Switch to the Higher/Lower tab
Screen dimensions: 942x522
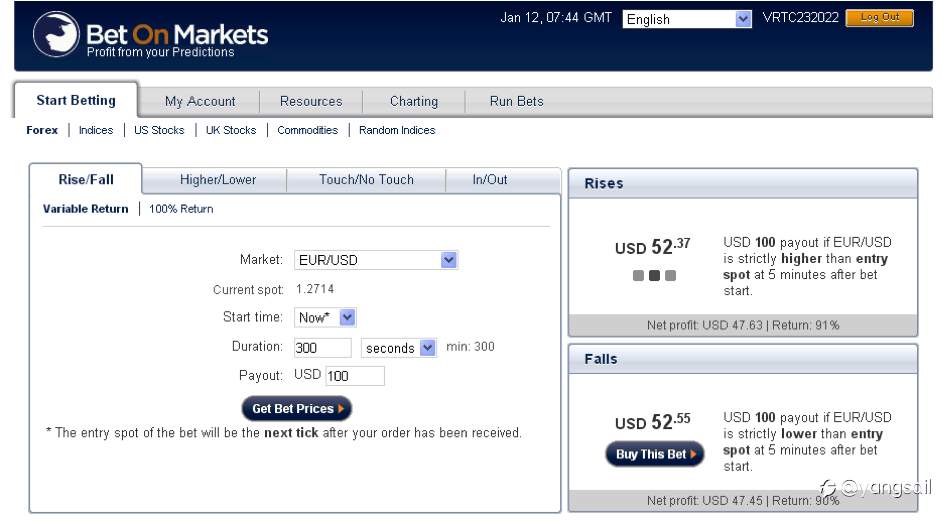217,180
